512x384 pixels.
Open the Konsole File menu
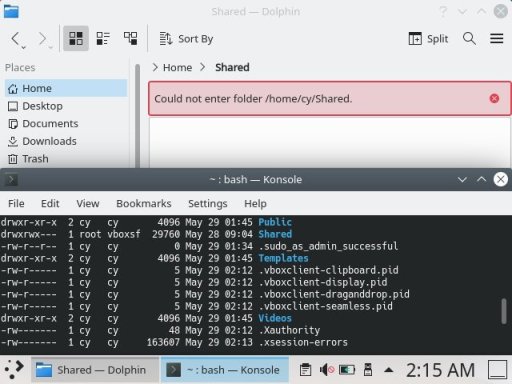tap(16, 203)
